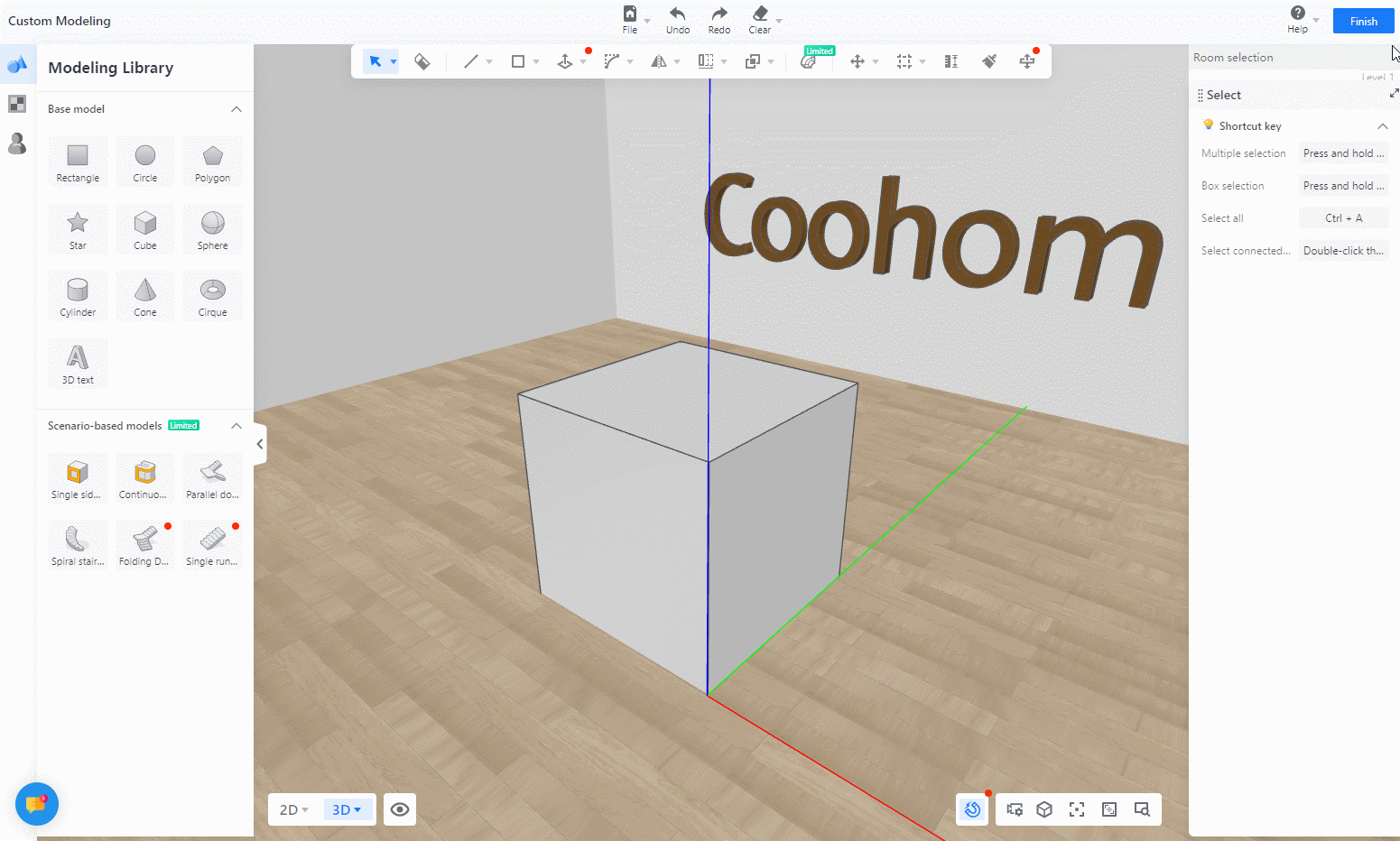Open the Rectangle base model
The image size is (1400, 841).
click(78, 162)
